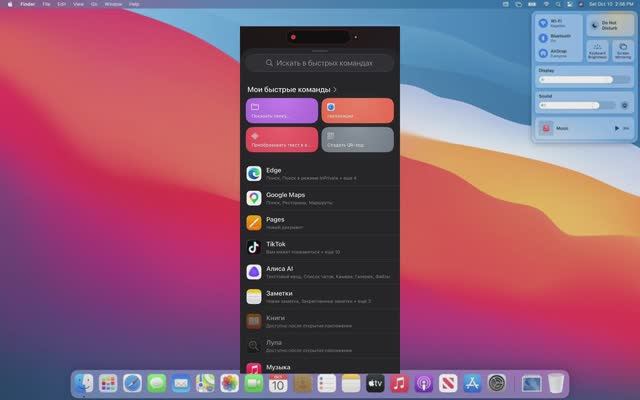Play music in Control Center Music tile
This screenshot has height=400, width=640.
[616, 128]
